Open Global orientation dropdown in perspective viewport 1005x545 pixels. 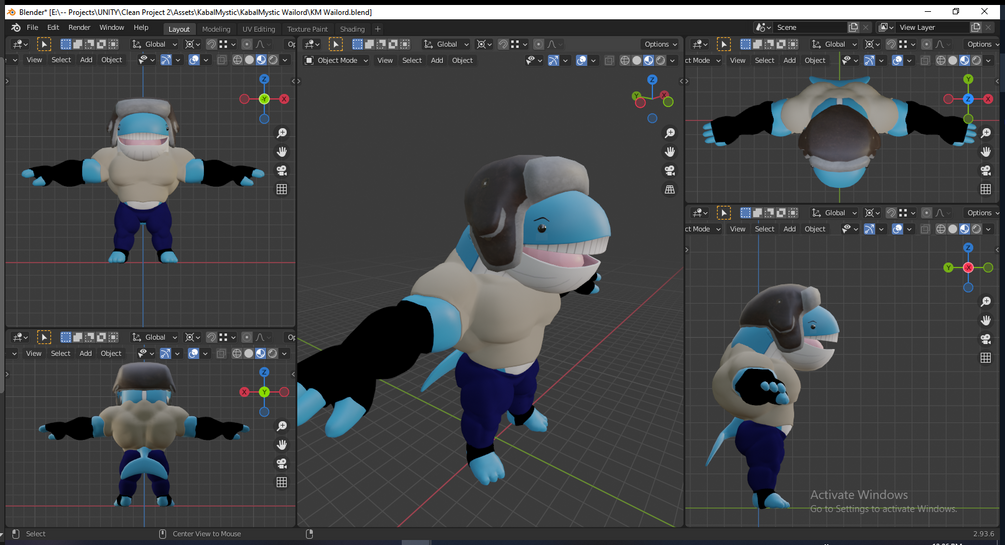click(x=447, y=44)
